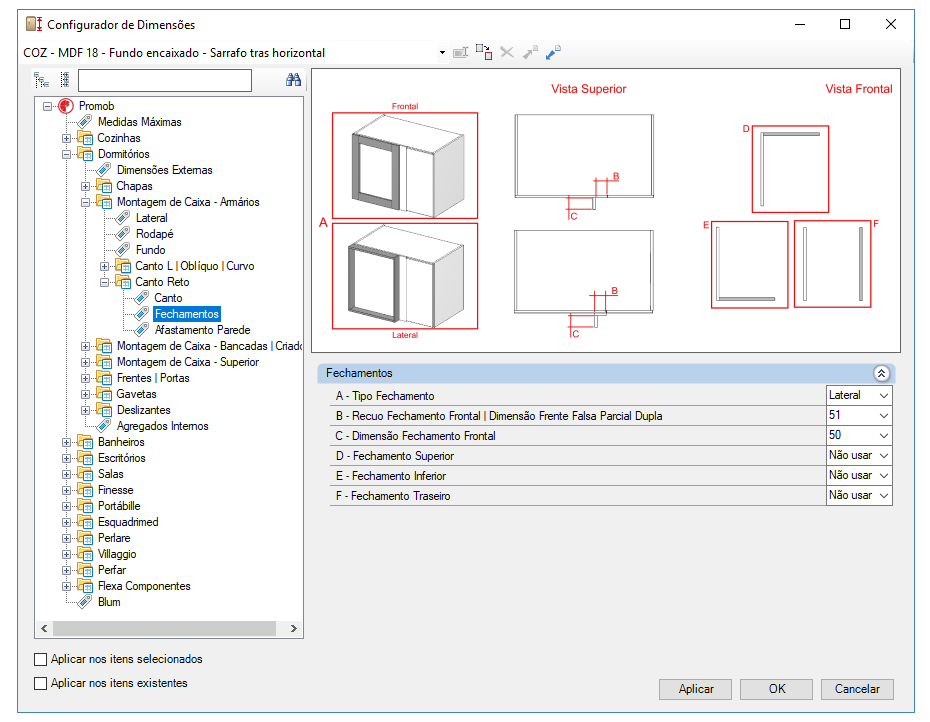This screenshot has height=722, width=930.
Task: Click the Medidas Máximas tag icon
Action: click(85, 122)
